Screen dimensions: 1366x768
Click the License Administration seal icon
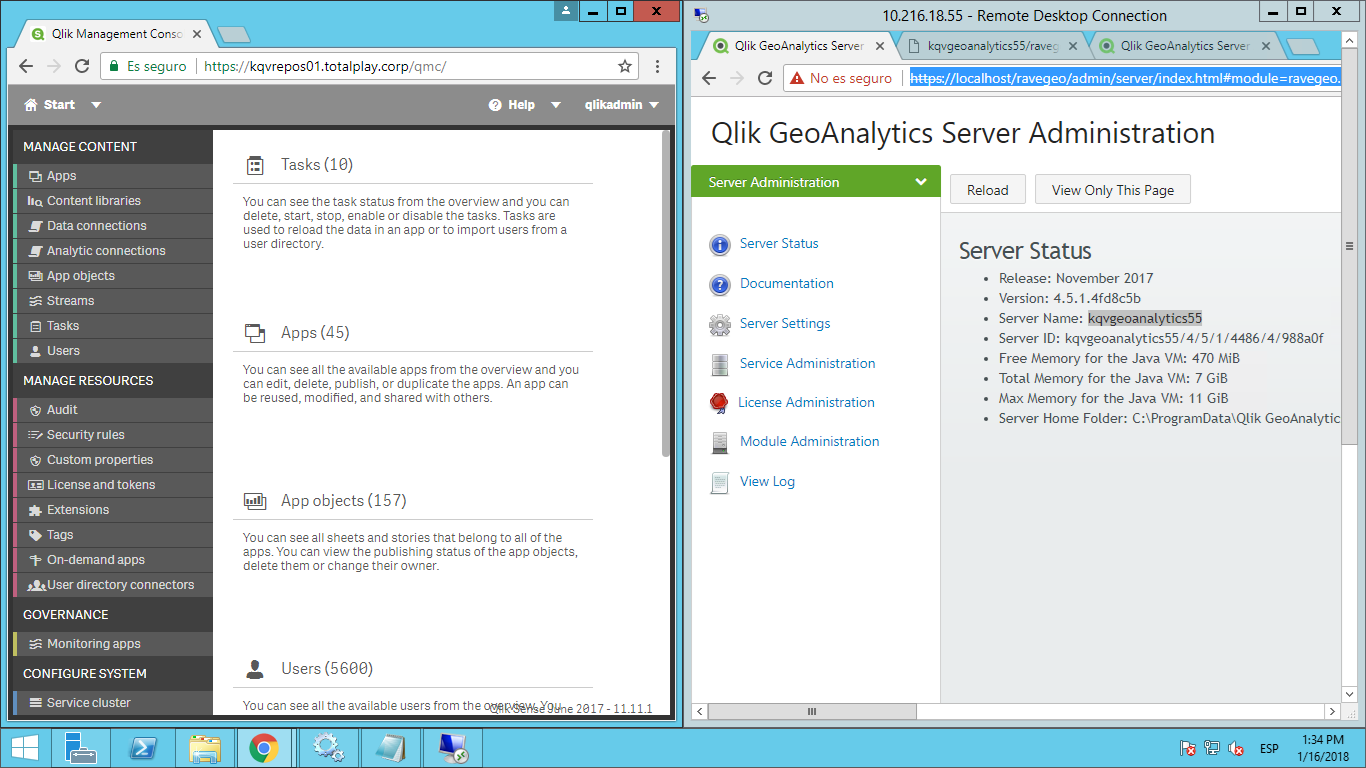(x=719, y=403)
